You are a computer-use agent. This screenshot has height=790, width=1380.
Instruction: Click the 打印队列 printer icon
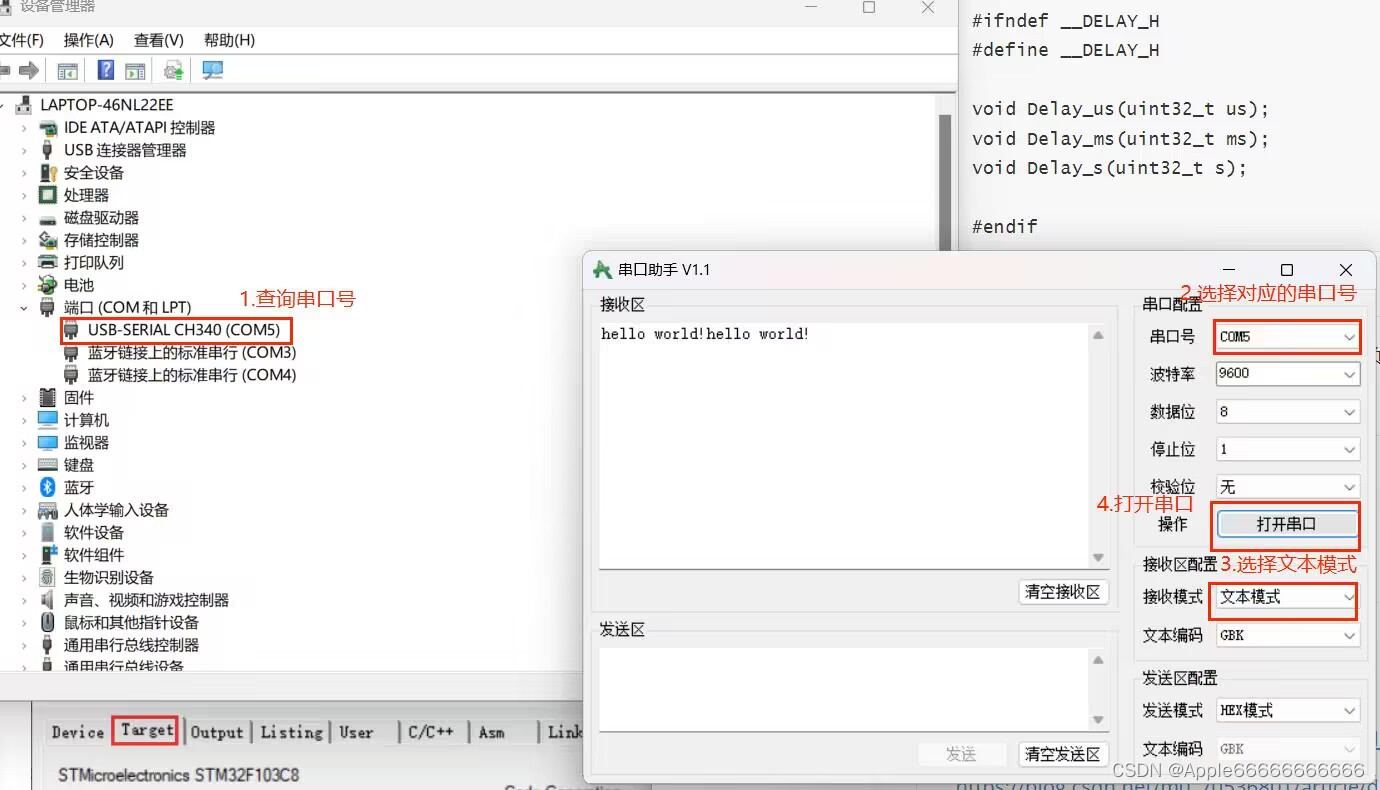[48, 262]
